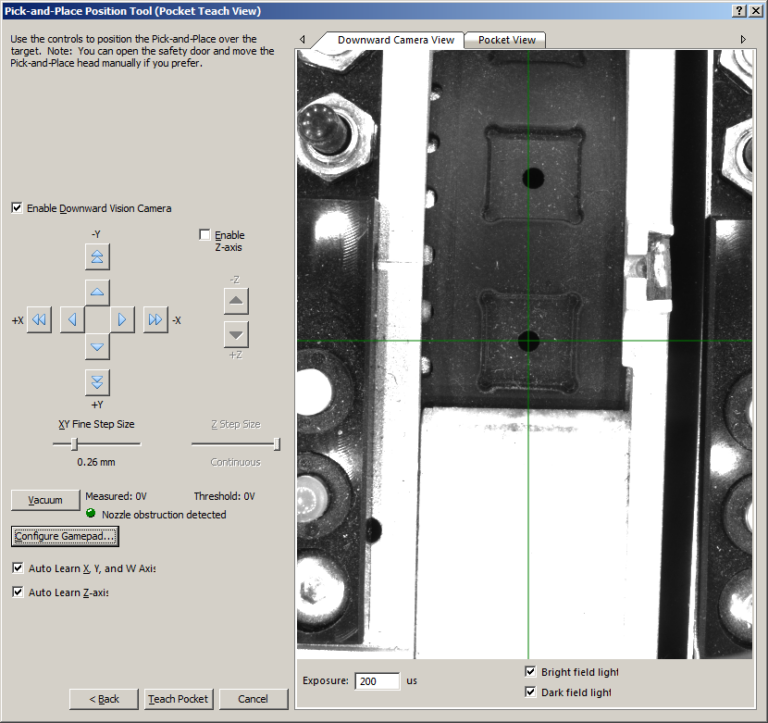The height and width of the screenshot is (723, 768).
Task: Jog one step toward +X with left arrow
Action: [x=72, y=320]
